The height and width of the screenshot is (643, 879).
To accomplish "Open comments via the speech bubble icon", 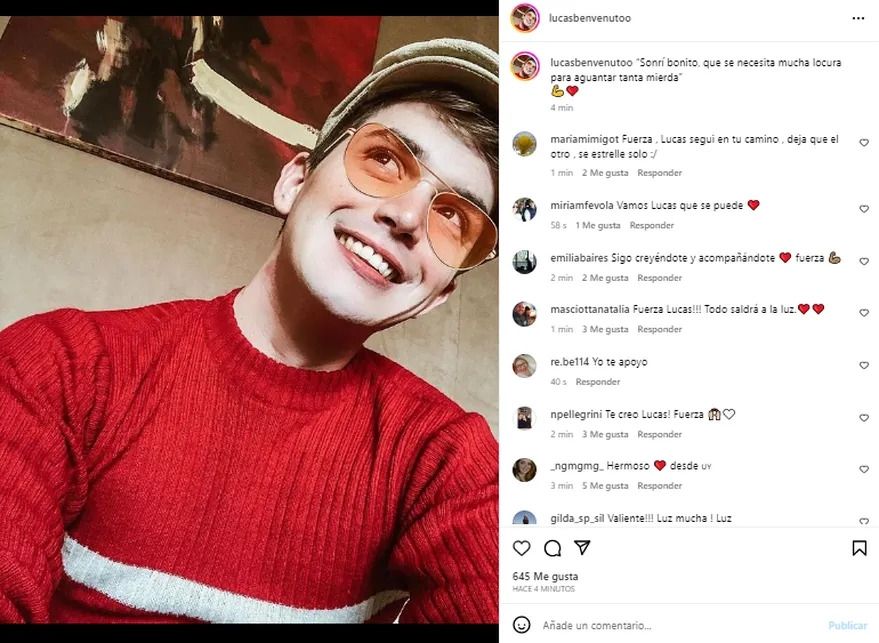I will pos(552,548).
